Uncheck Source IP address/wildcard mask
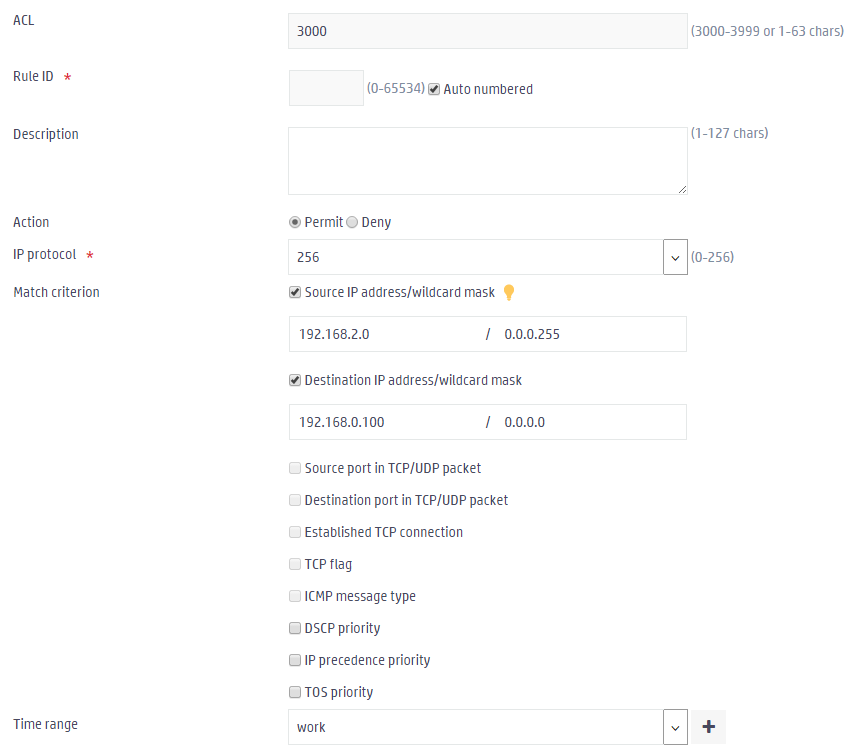This screenshot has width=859, height=751. point(295,293)
